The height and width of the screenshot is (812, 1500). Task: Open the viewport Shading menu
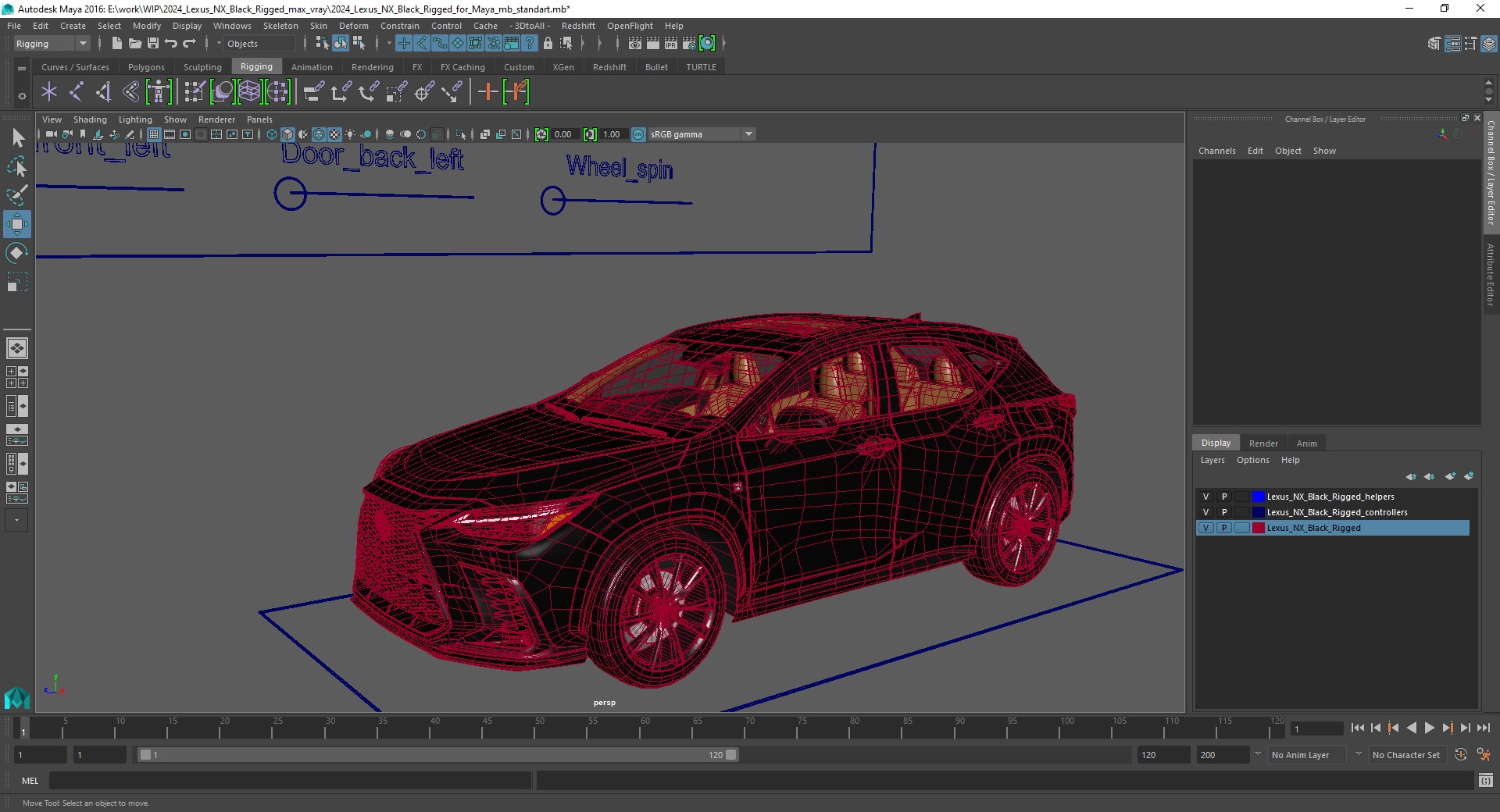pyautogui.click(x=90, y=119)
